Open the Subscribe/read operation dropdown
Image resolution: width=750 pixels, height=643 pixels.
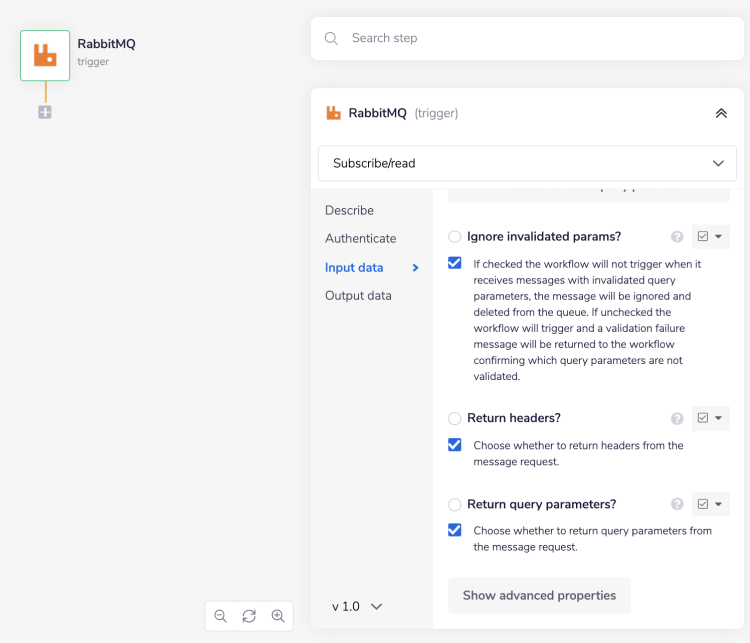coord(527,163)
